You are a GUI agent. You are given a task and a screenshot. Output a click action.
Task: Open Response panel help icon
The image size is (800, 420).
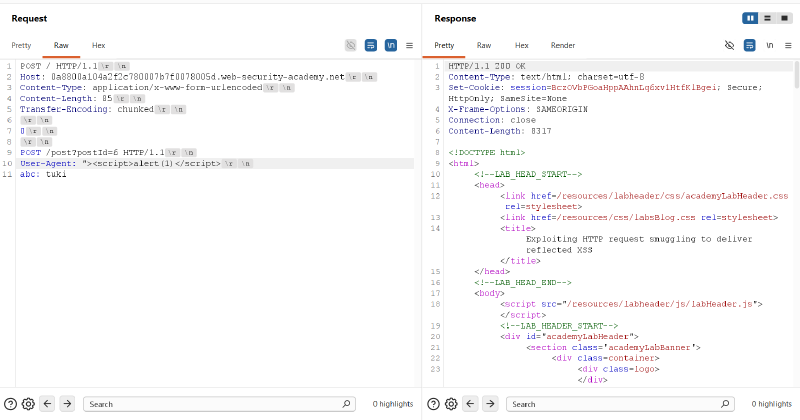433,404
